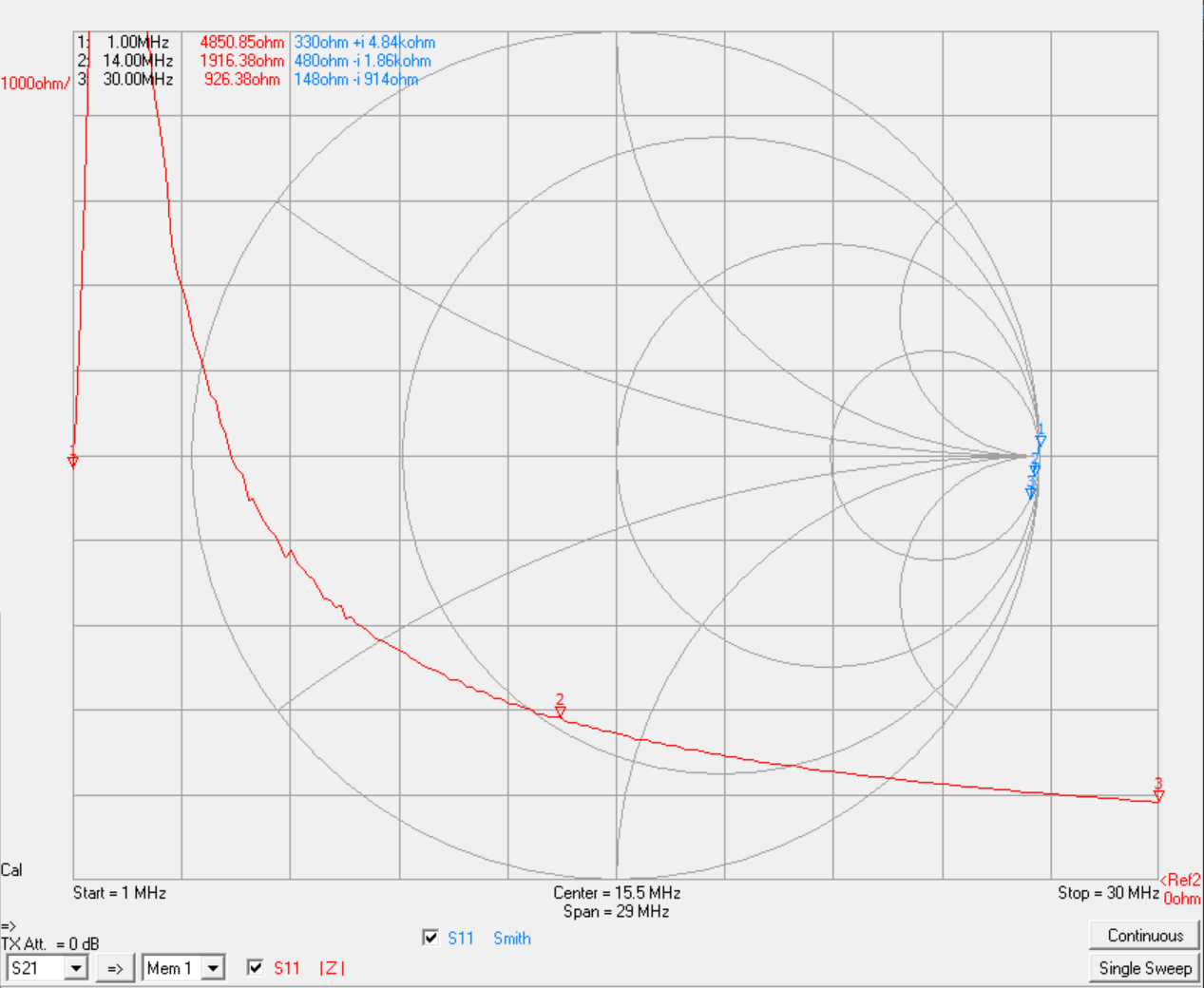Click the red 0ohm reference value
The height and width of the screenshot is (988, 1204).
point(1182,899)
